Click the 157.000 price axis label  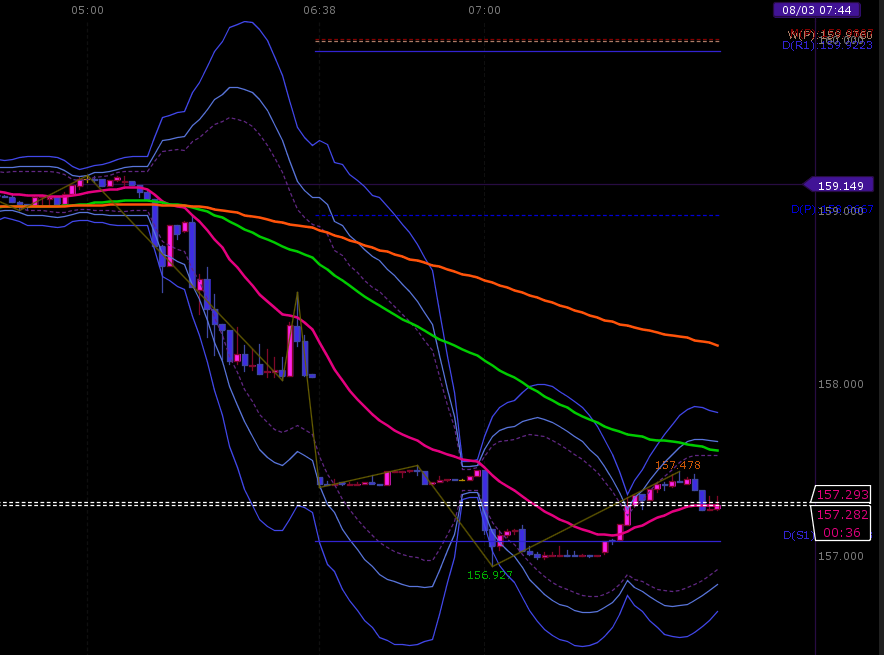(841, 556)
